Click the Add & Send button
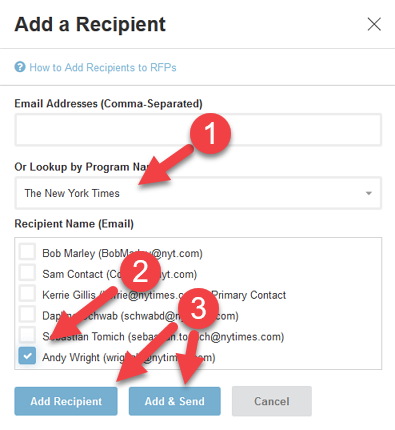 click(175, 401)
